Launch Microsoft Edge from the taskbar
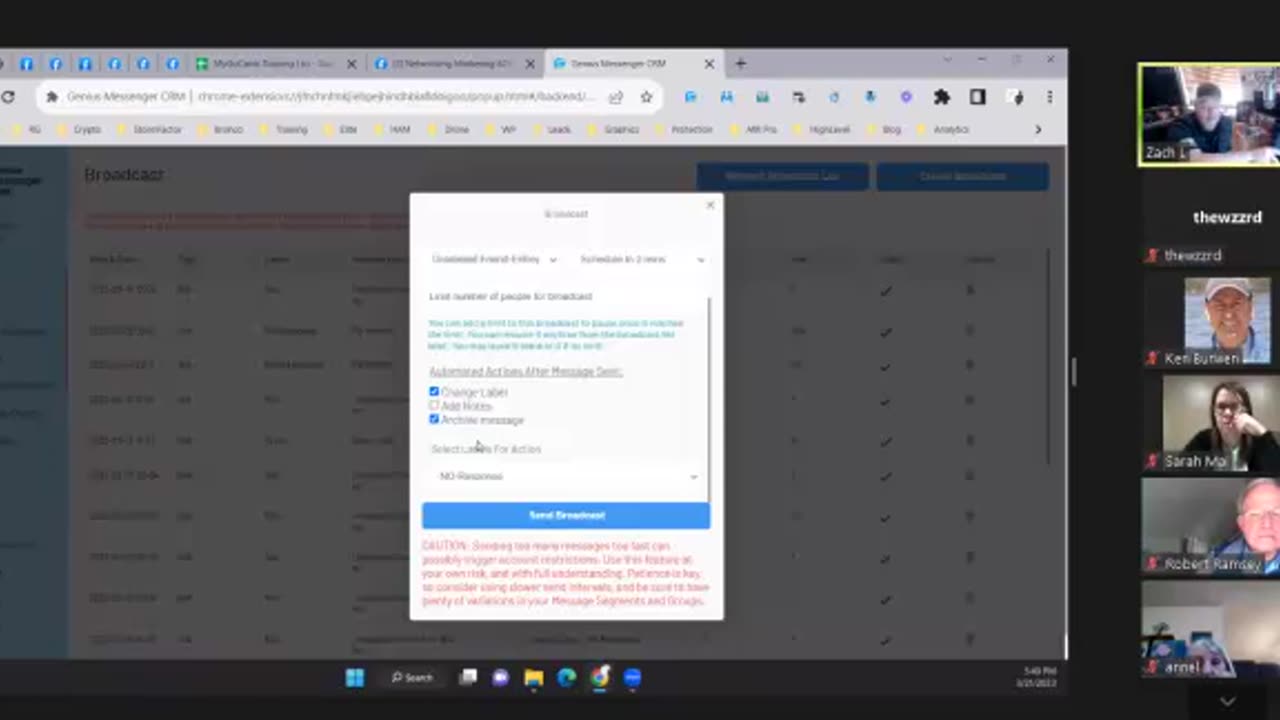Image resolution: width=1280 pixels, height=720 pixels. pos(567,678)
